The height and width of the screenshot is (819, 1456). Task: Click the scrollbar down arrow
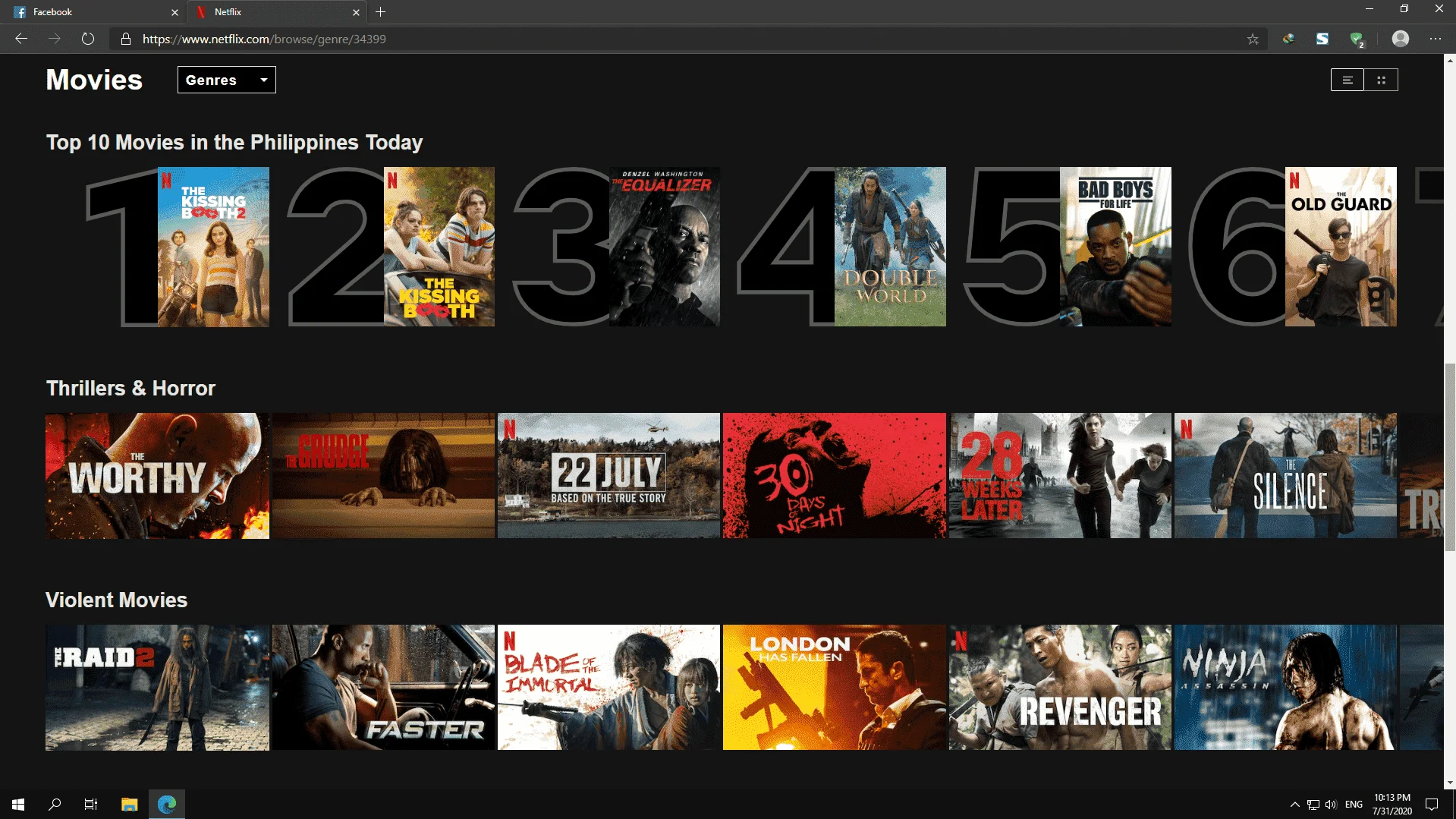click(1450, 783)
